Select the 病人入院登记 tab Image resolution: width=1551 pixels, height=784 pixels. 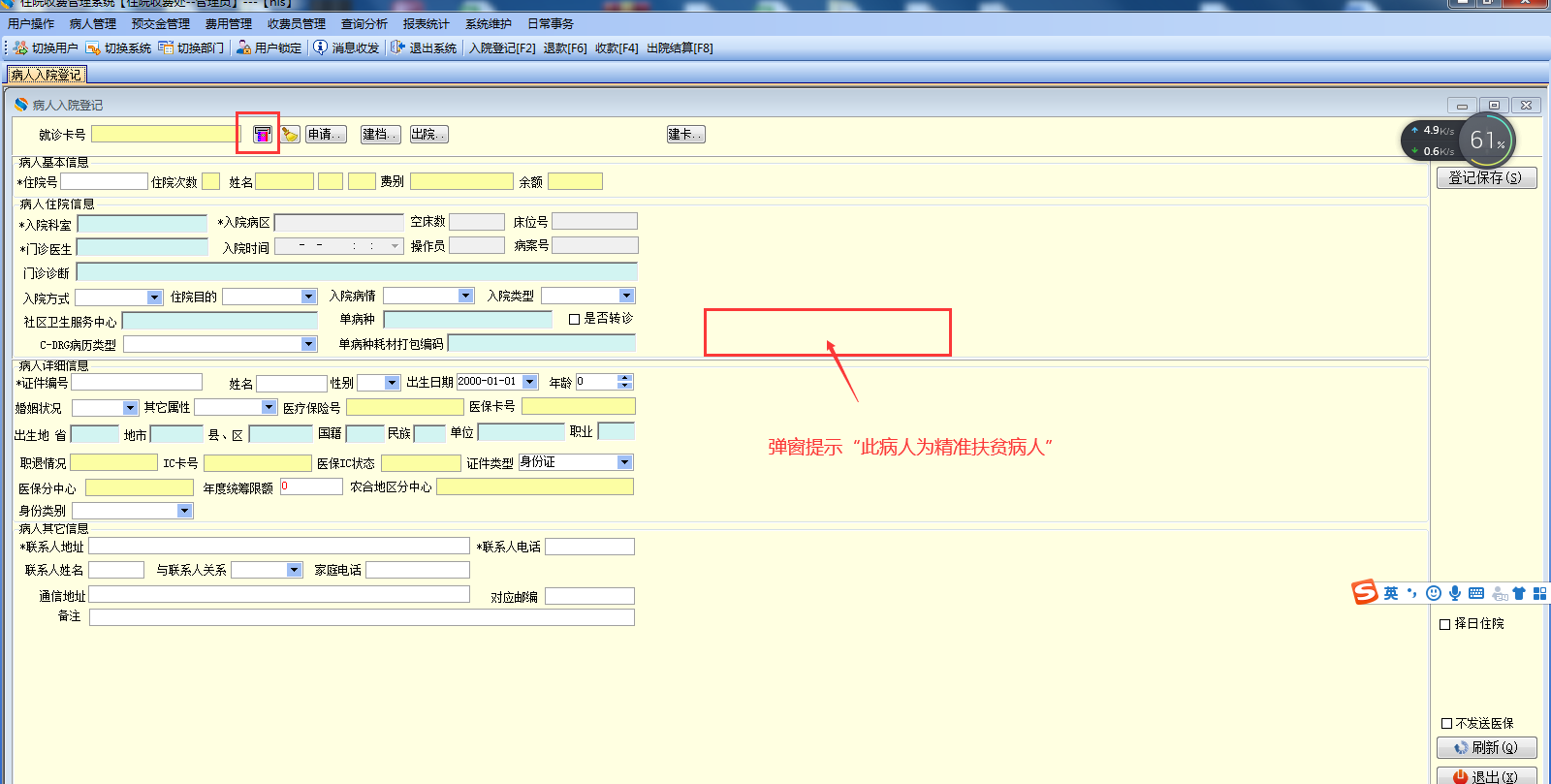point(47,75)
